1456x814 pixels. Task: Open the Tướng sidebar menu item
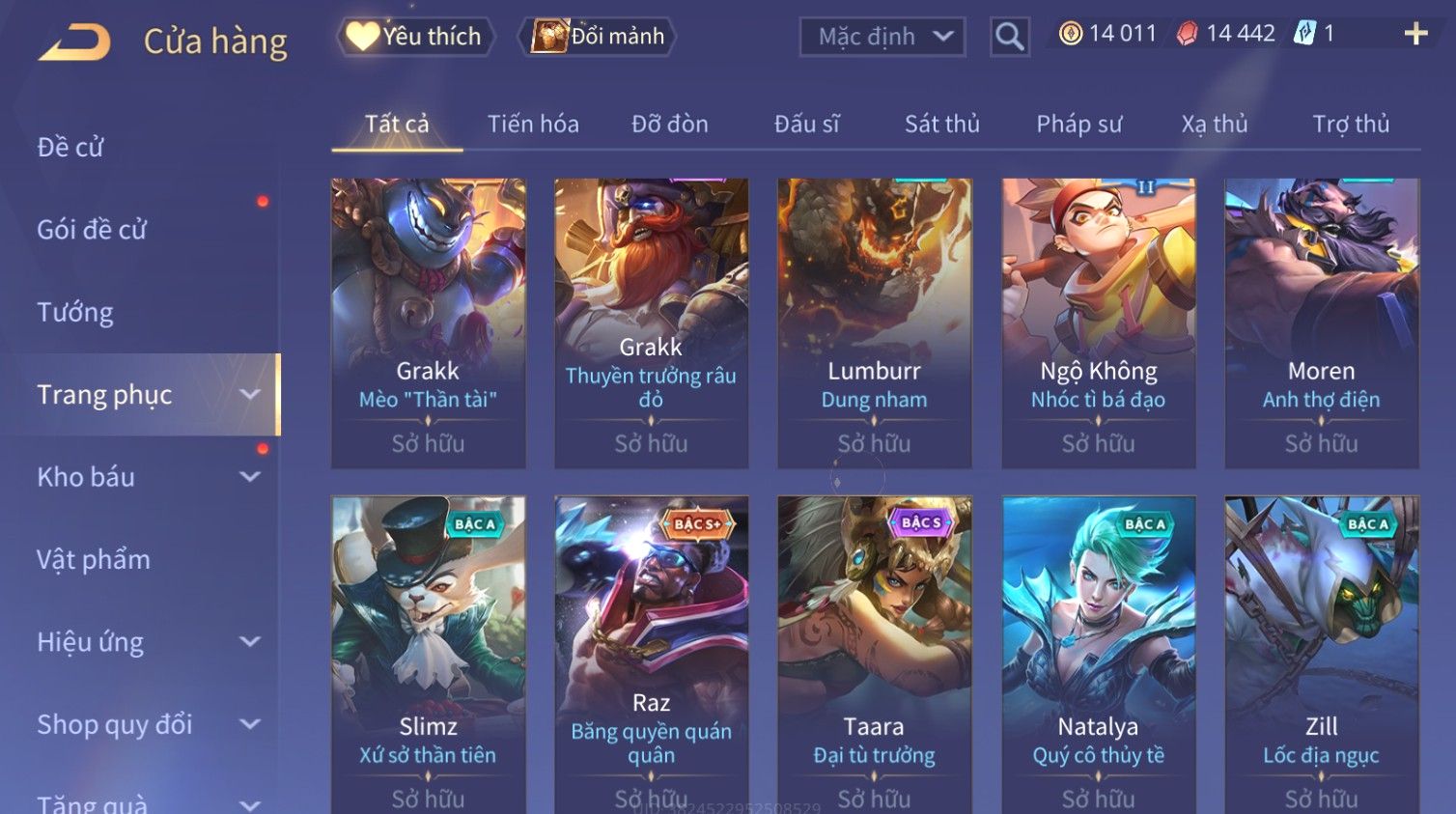[75, 312]
